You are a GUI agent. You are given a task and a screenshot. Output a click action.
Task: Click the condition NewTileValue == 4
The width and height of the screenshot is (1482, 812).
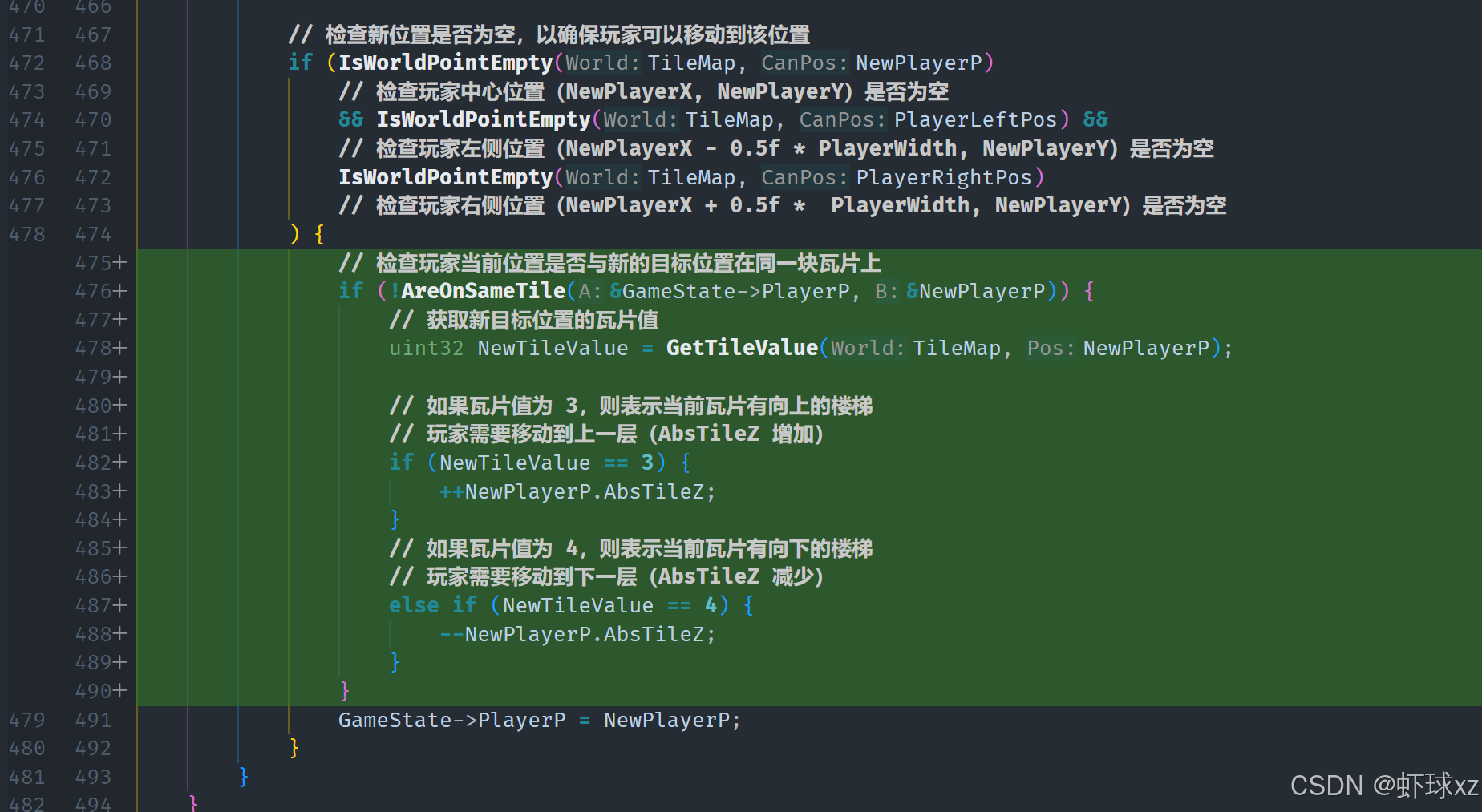[610, 605]
